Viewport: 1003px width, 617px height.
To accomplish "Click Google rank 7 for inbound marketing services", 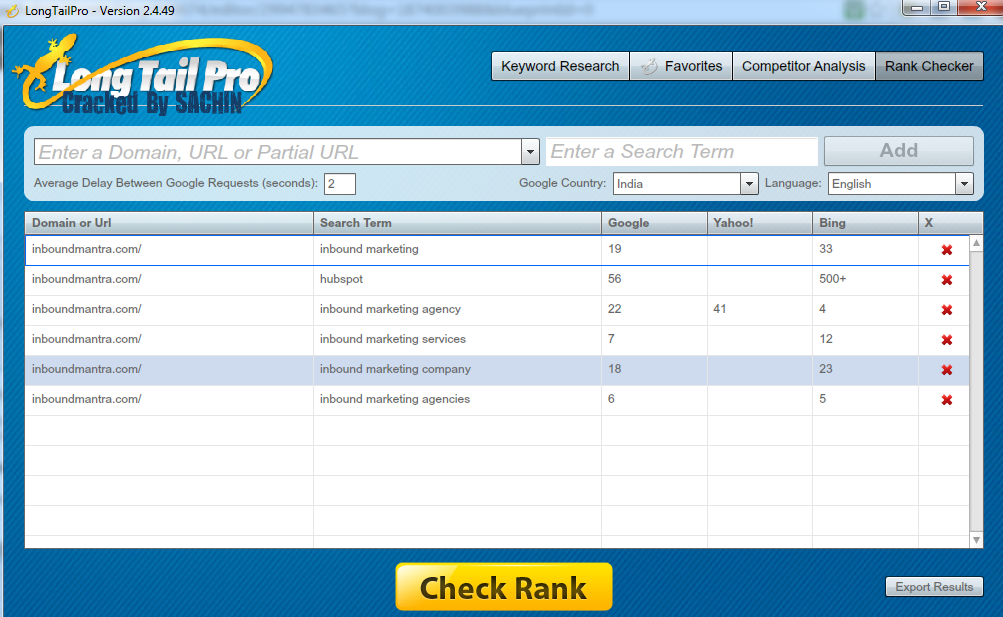I will click(612, 340).
